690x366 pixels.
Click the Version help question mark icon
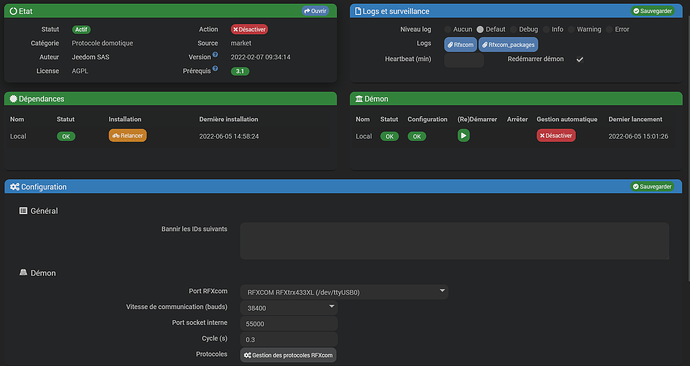point(215,55)
